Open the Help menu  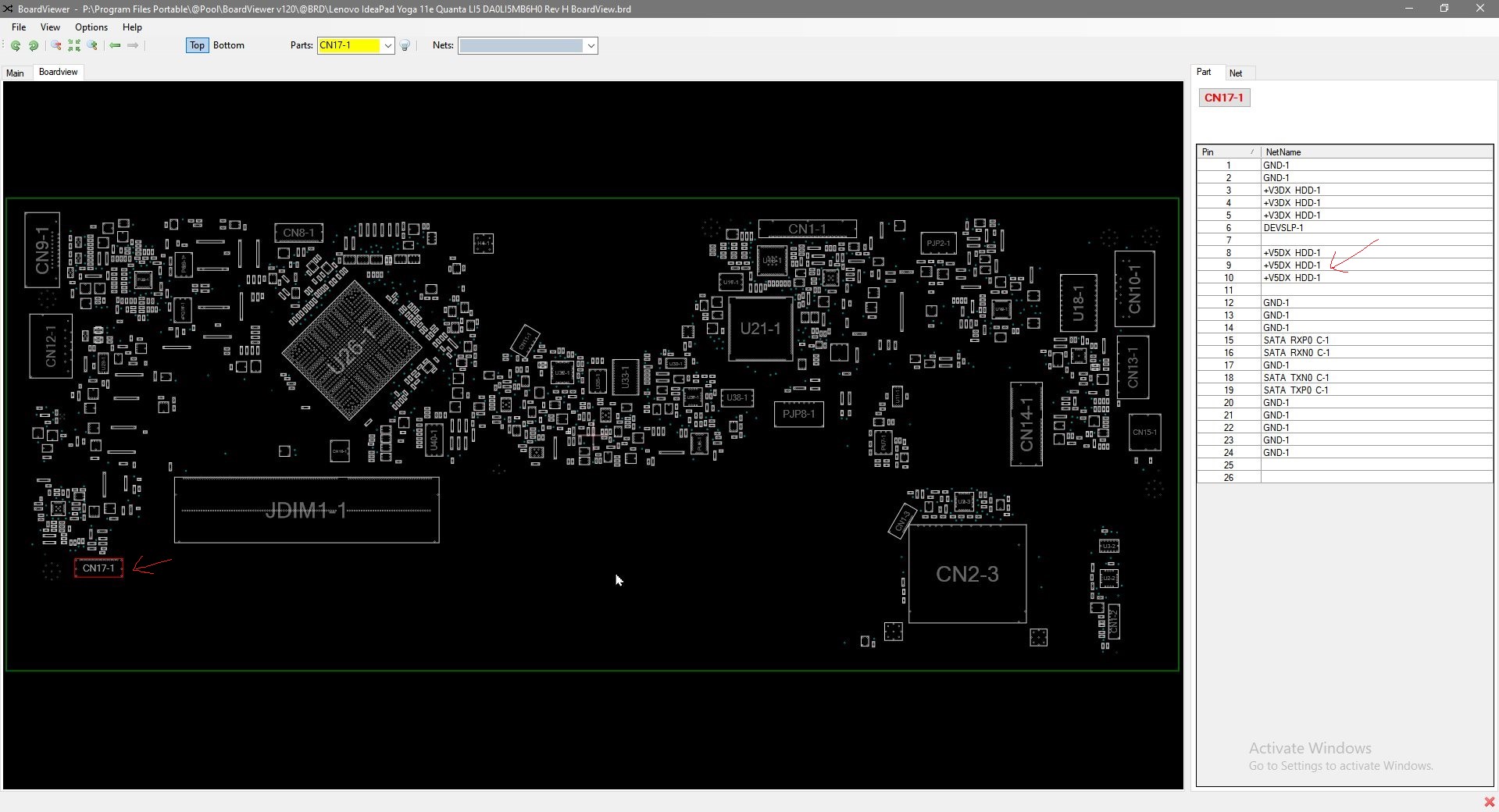[x=132, y=27]
